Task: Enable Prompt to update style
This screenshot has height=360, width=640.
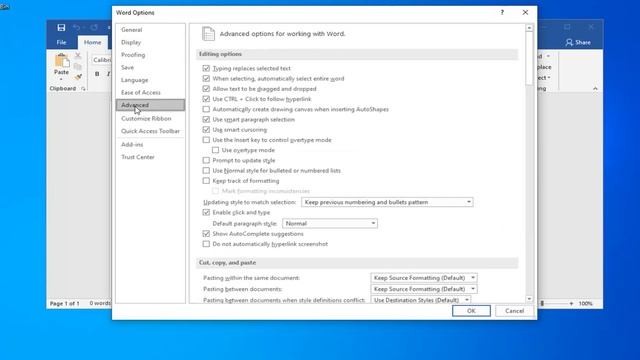Action: point(206,160)
